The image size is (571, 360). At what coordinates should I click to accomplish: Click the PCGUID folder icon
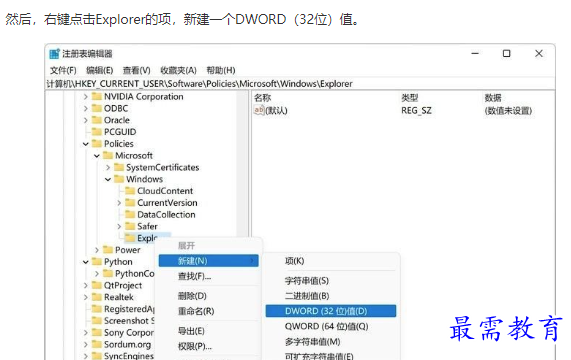[x=97, y=132]
